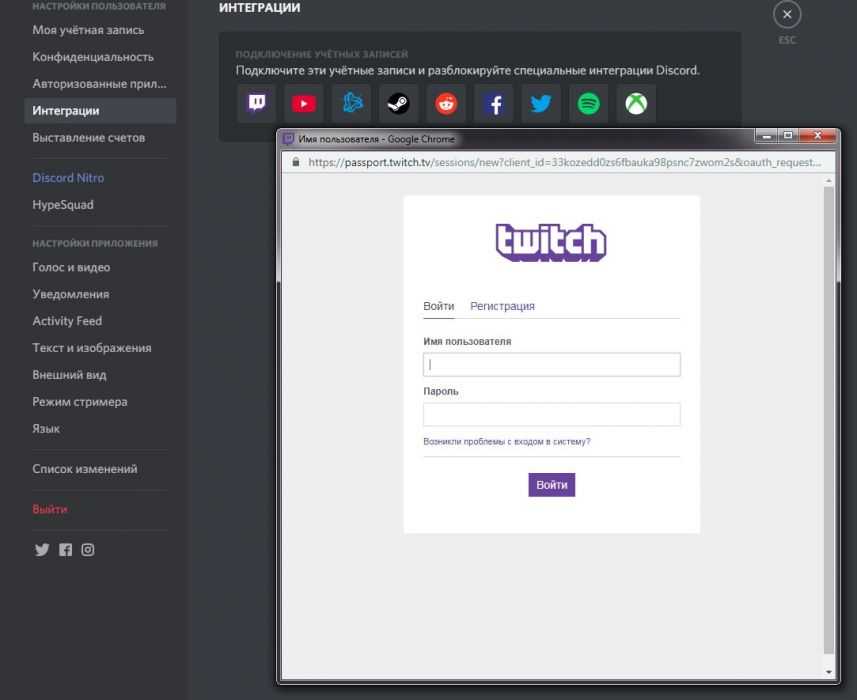Connect YouTube account icon

(304, 104)
